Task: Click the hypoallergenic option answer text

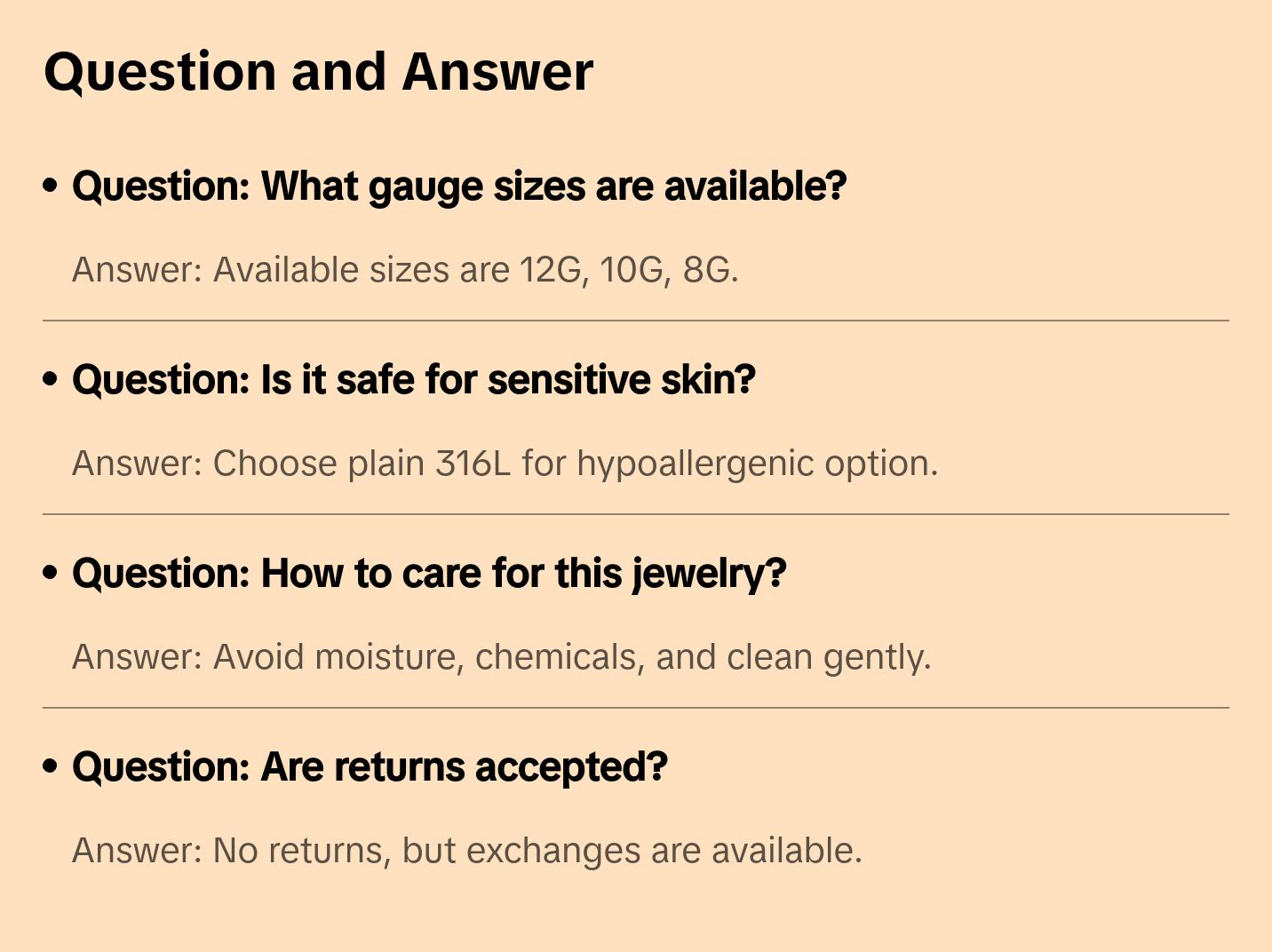Action: [x=505, y=464]
